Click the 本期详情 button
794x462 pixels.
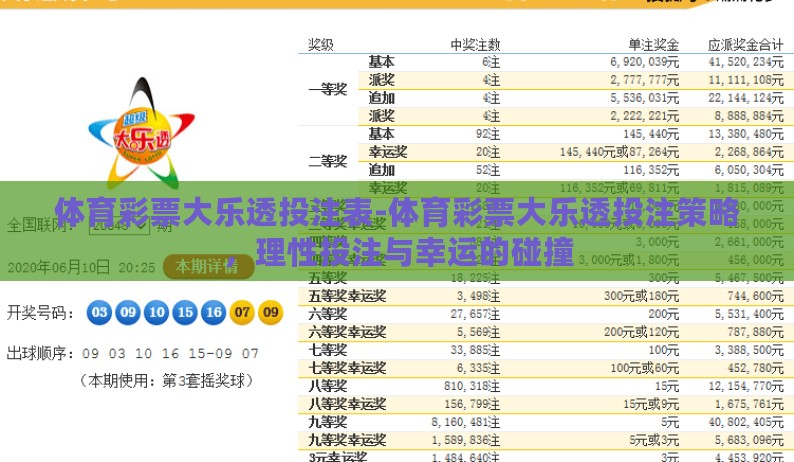pos(209,266)
